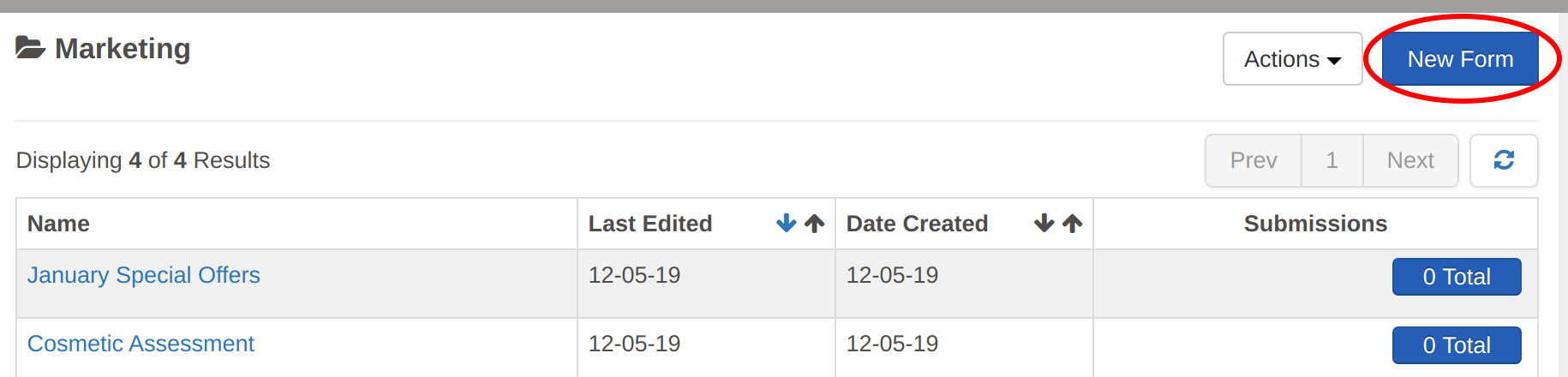Select page 1 in pagination
The width and height of the screenshot is (1568, 377).
[x=1332, y=160]
